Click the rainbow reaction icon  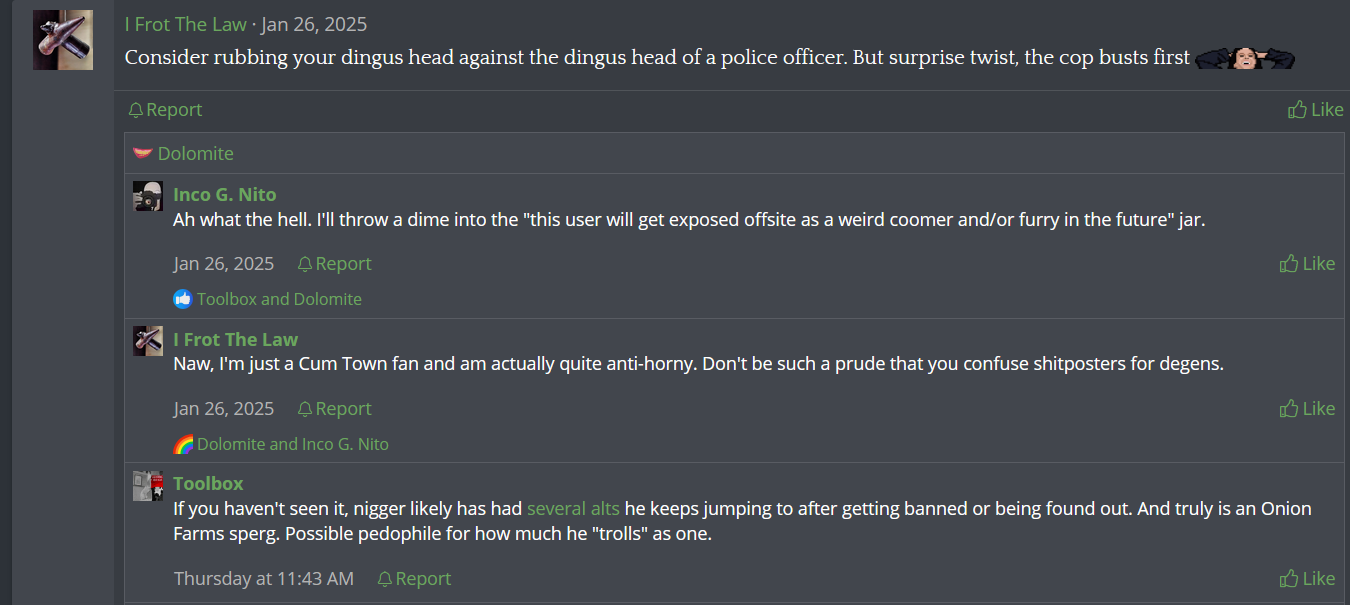[183, 444]
